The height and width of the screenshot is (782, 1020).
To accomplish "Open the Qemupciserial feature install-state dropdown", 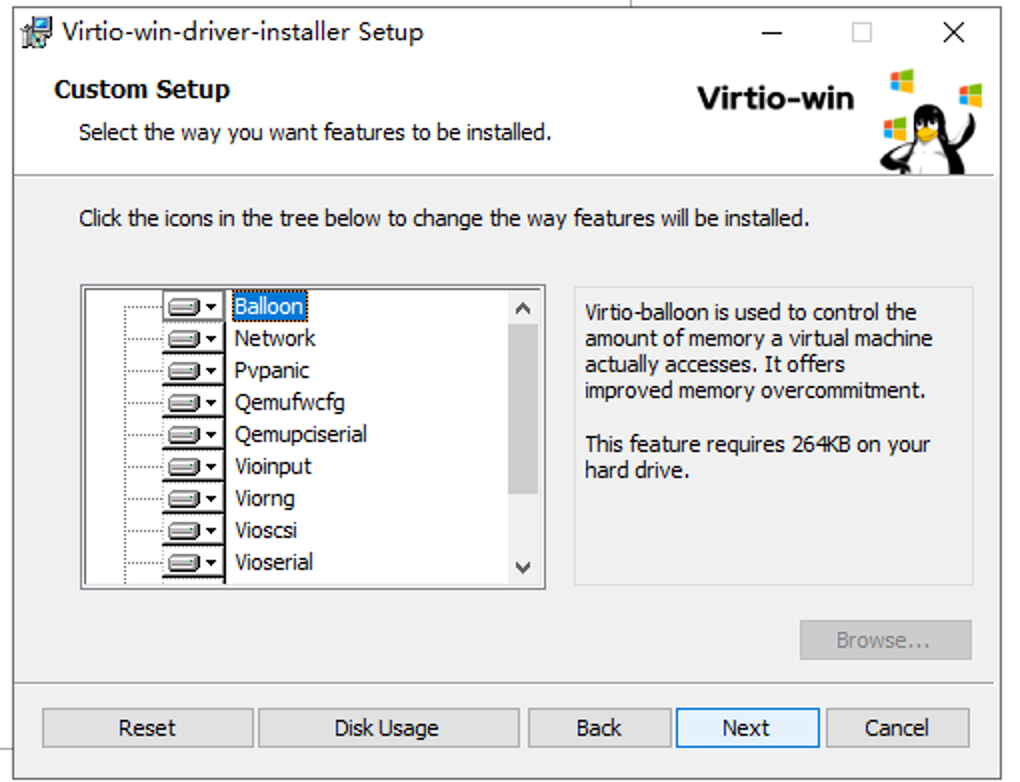I will 193,435.
